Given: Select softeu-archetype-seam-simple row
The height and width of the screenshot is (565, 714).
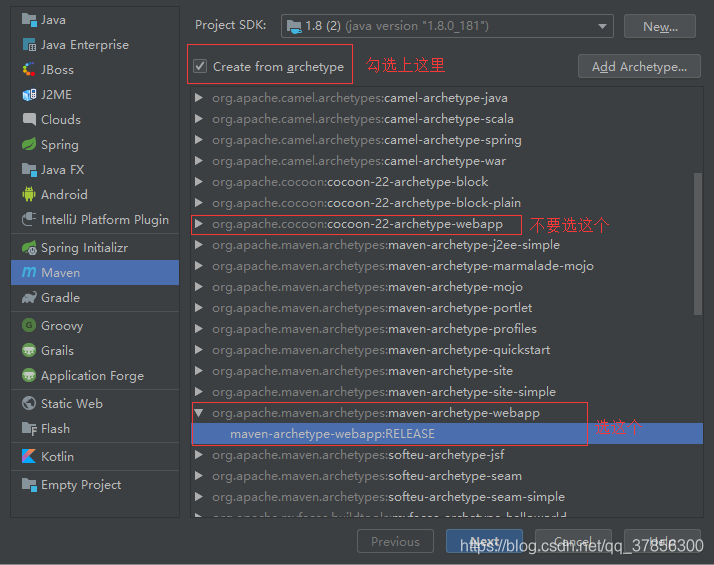Looking at the screenshot, I should pyautogui.click(x=447, y=497).
